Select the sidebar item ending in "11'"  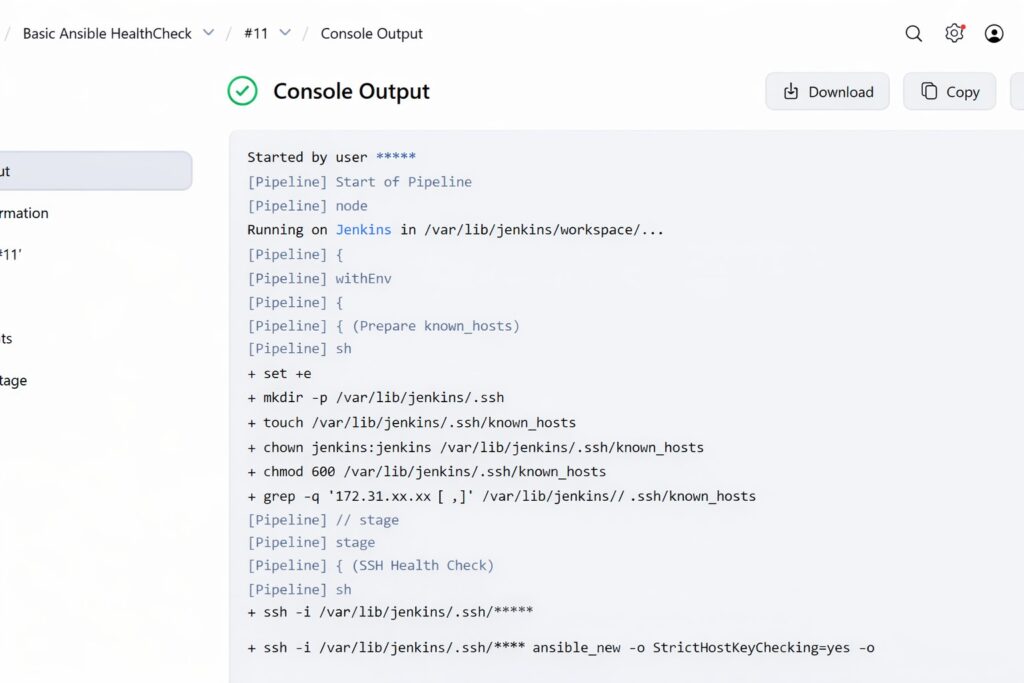[x=11, y=255]
